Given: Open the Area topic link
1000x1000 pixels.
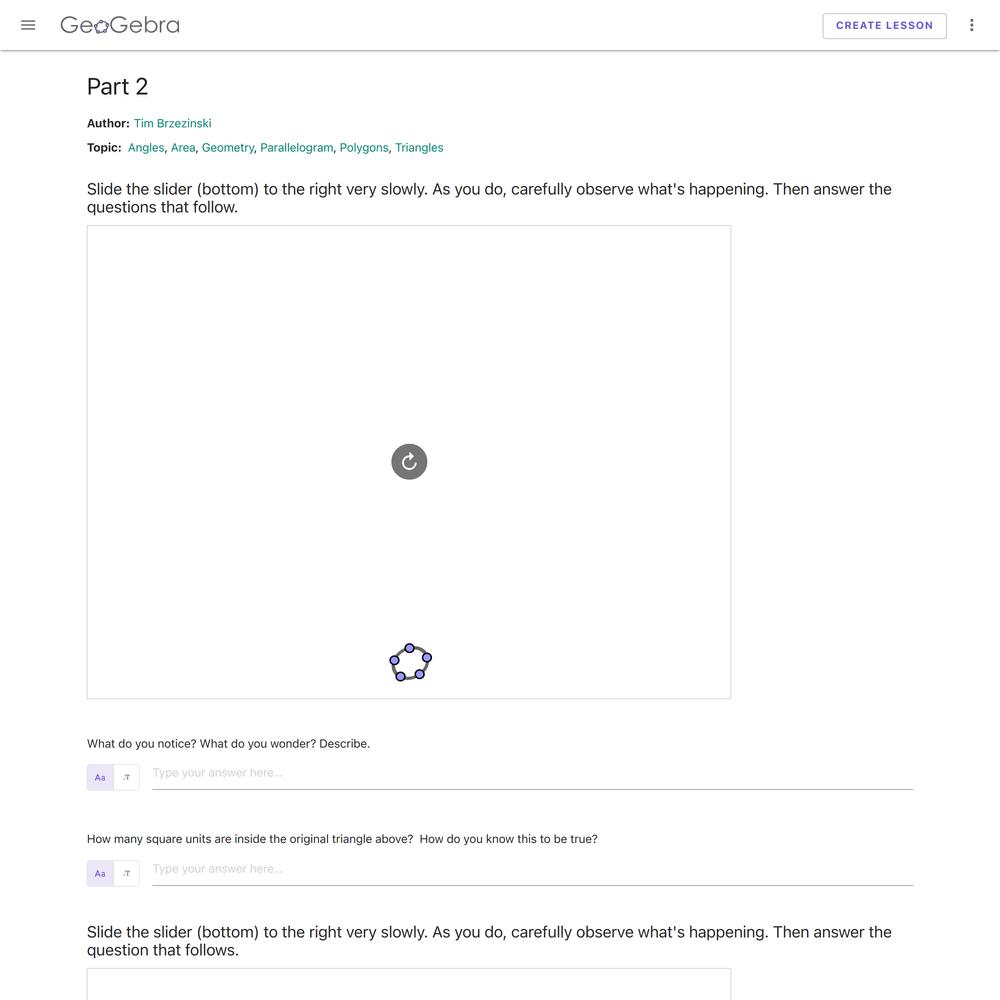Looking at the screenshot, I should click(183, 147).
